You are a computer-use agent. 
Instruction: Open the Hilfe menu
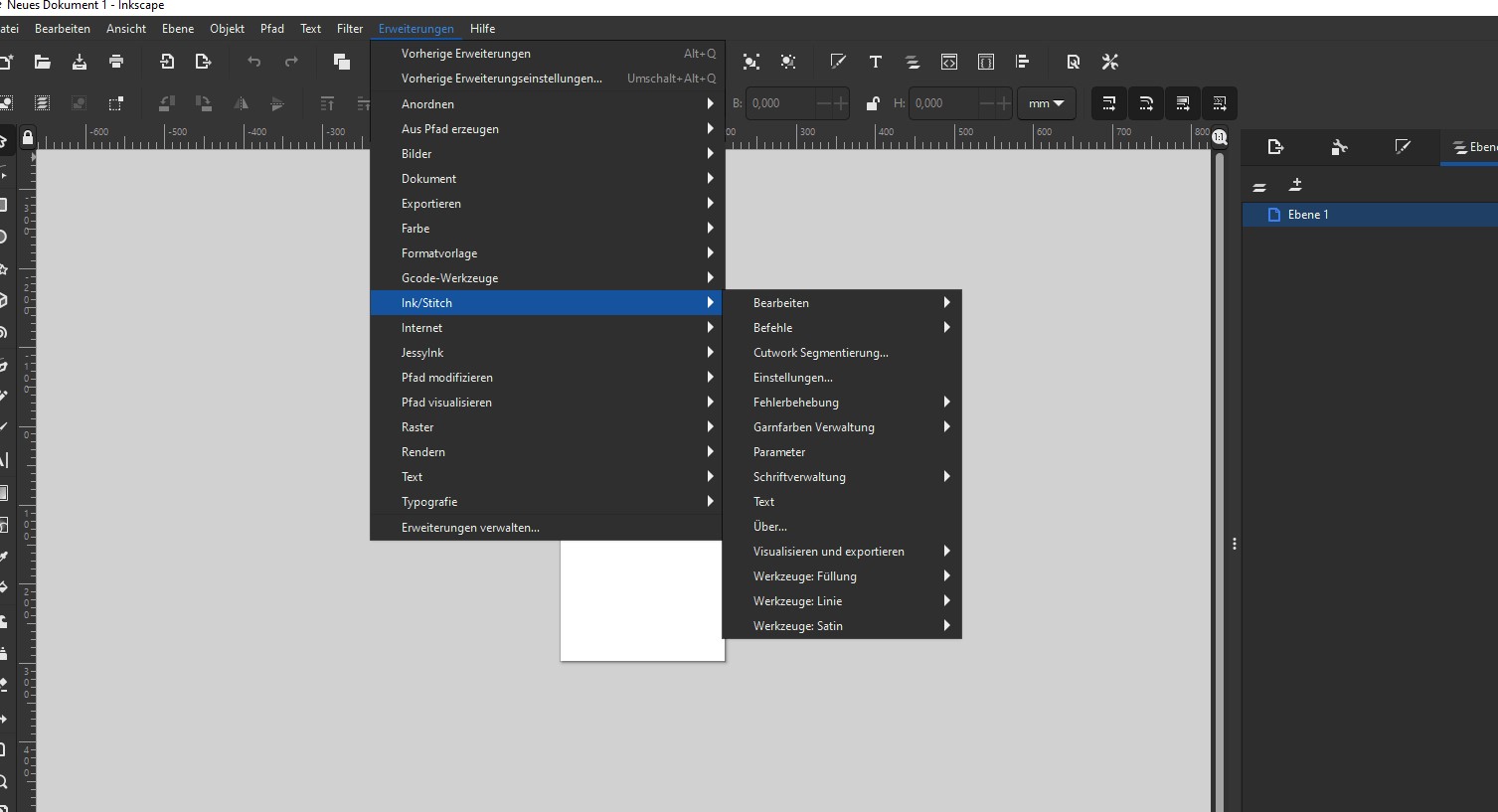(482, 28)
